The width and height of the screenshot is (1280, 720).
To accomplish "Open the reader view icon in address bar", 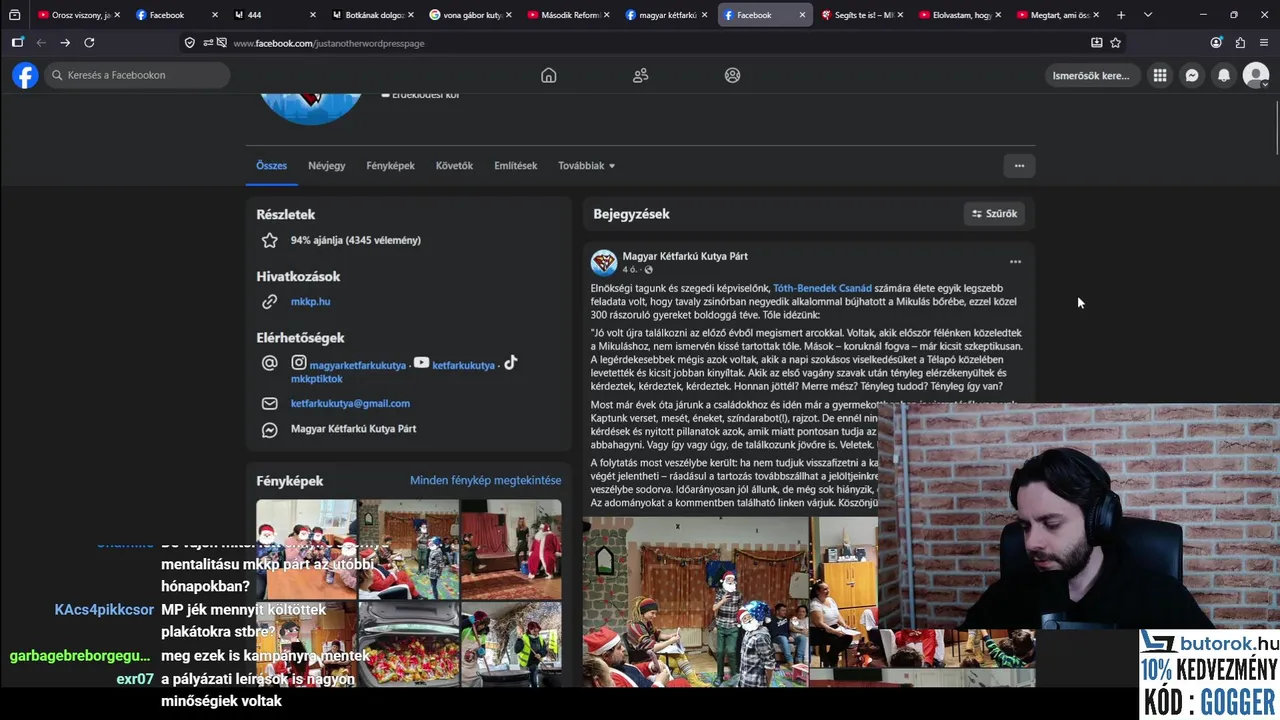I will point(1097,43).
